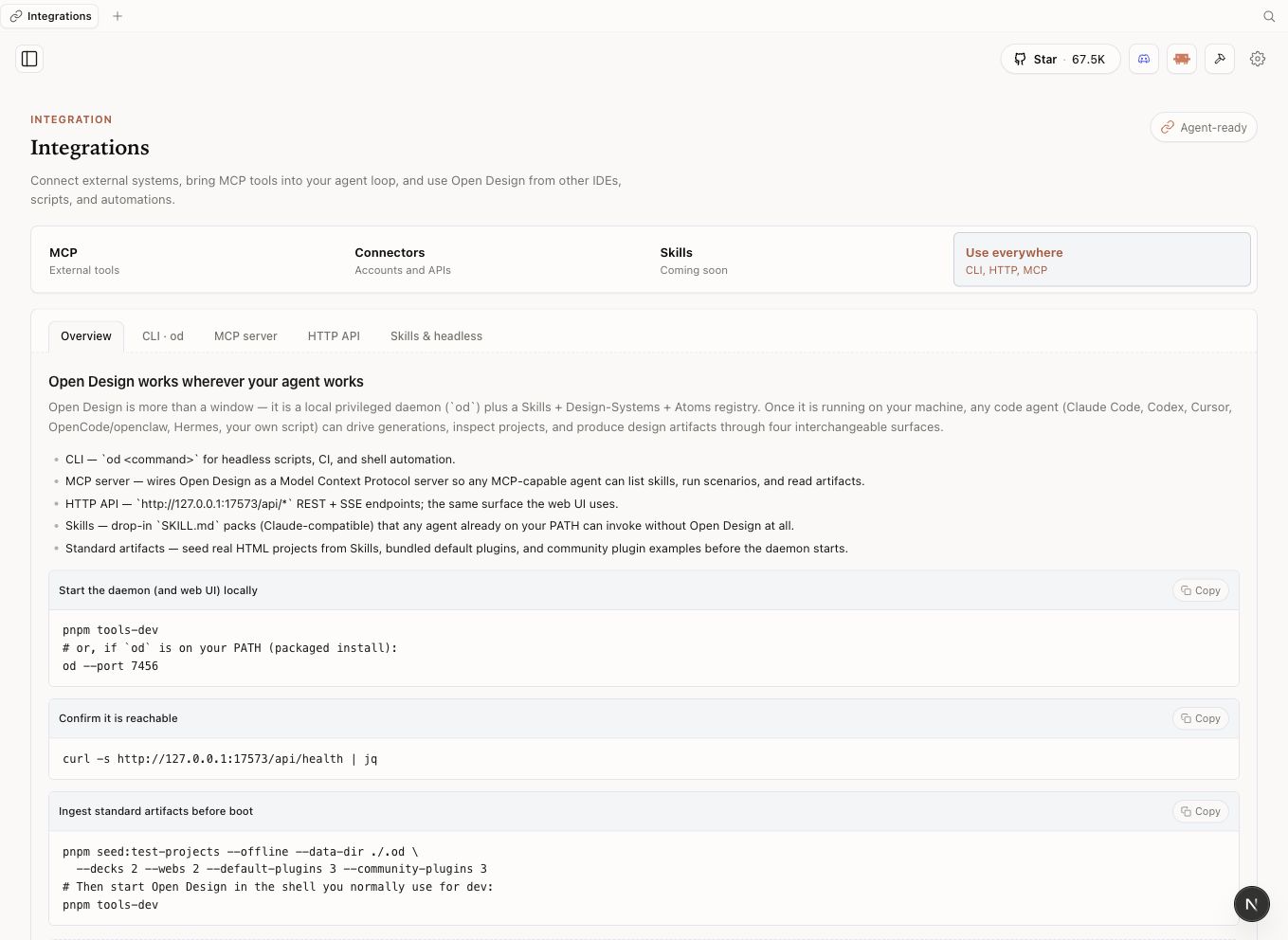The height and width of the screenshot is (940, 1288).
Task: Click the bullet starting 'Skills — drop-in SKILL.md'
Action: tap(429, 526)
